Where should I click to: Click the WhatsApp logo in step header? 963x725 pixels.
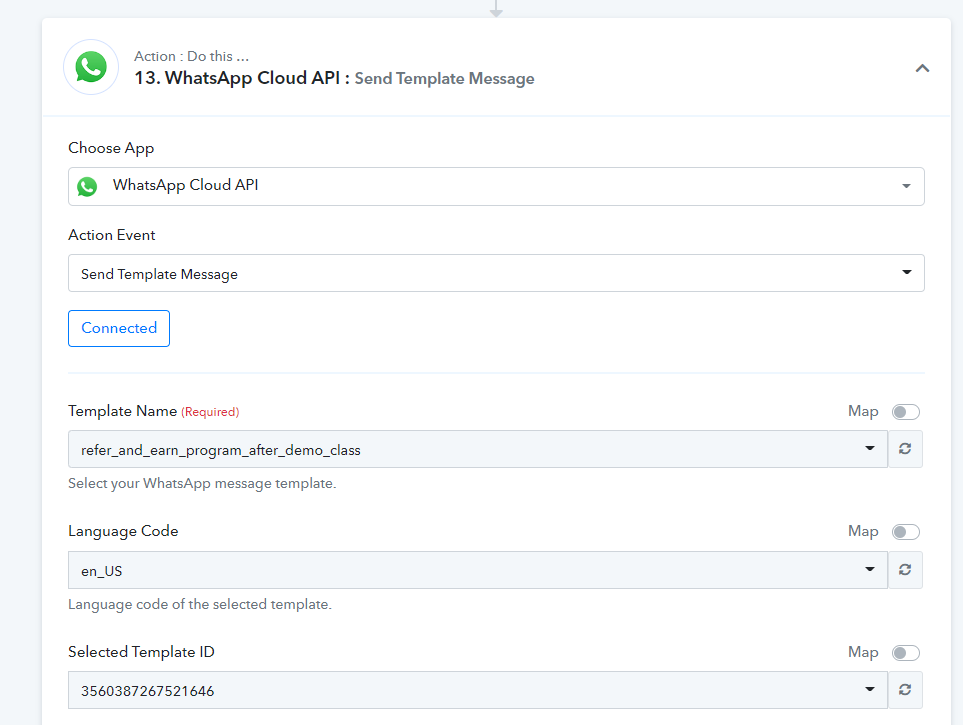coord(91,67)
